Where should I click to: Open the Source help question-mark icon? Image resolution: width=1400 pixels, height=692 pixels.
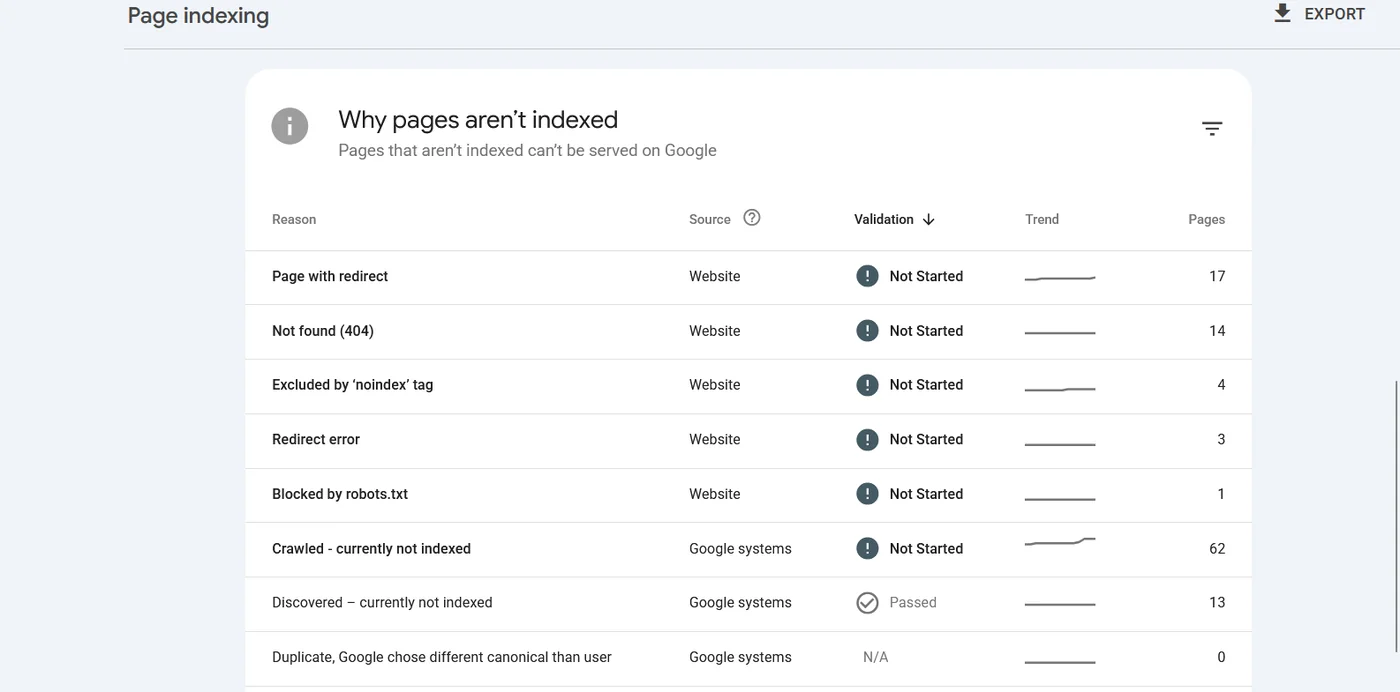click(x=752, y=217)
